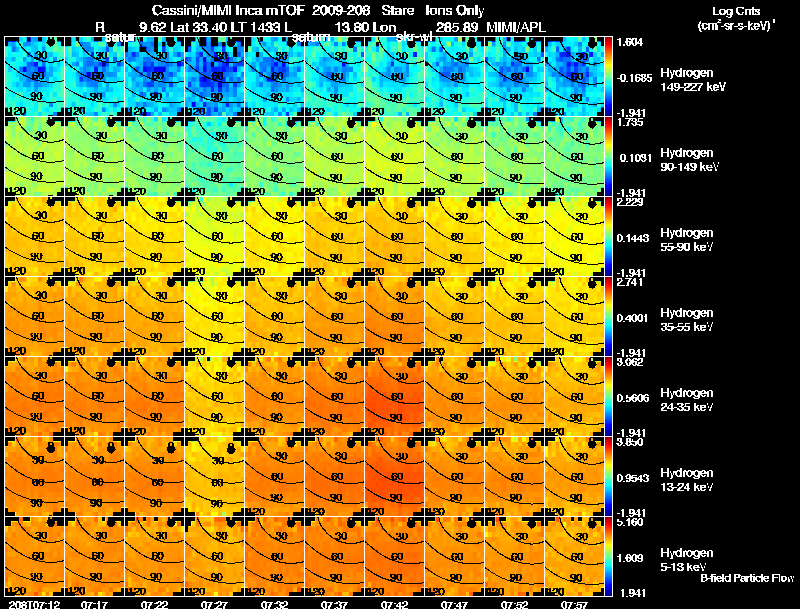
Task: Select the 13-24 keV panel at 07:17
Action: tap(94, 477)
